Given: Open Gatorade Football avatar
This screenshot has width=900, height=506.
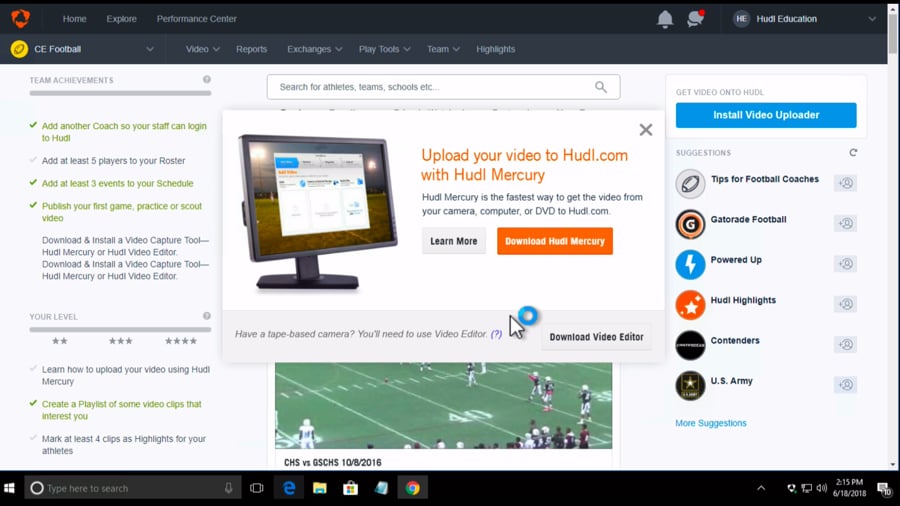Looking at the screenshot, I should 690,224.
